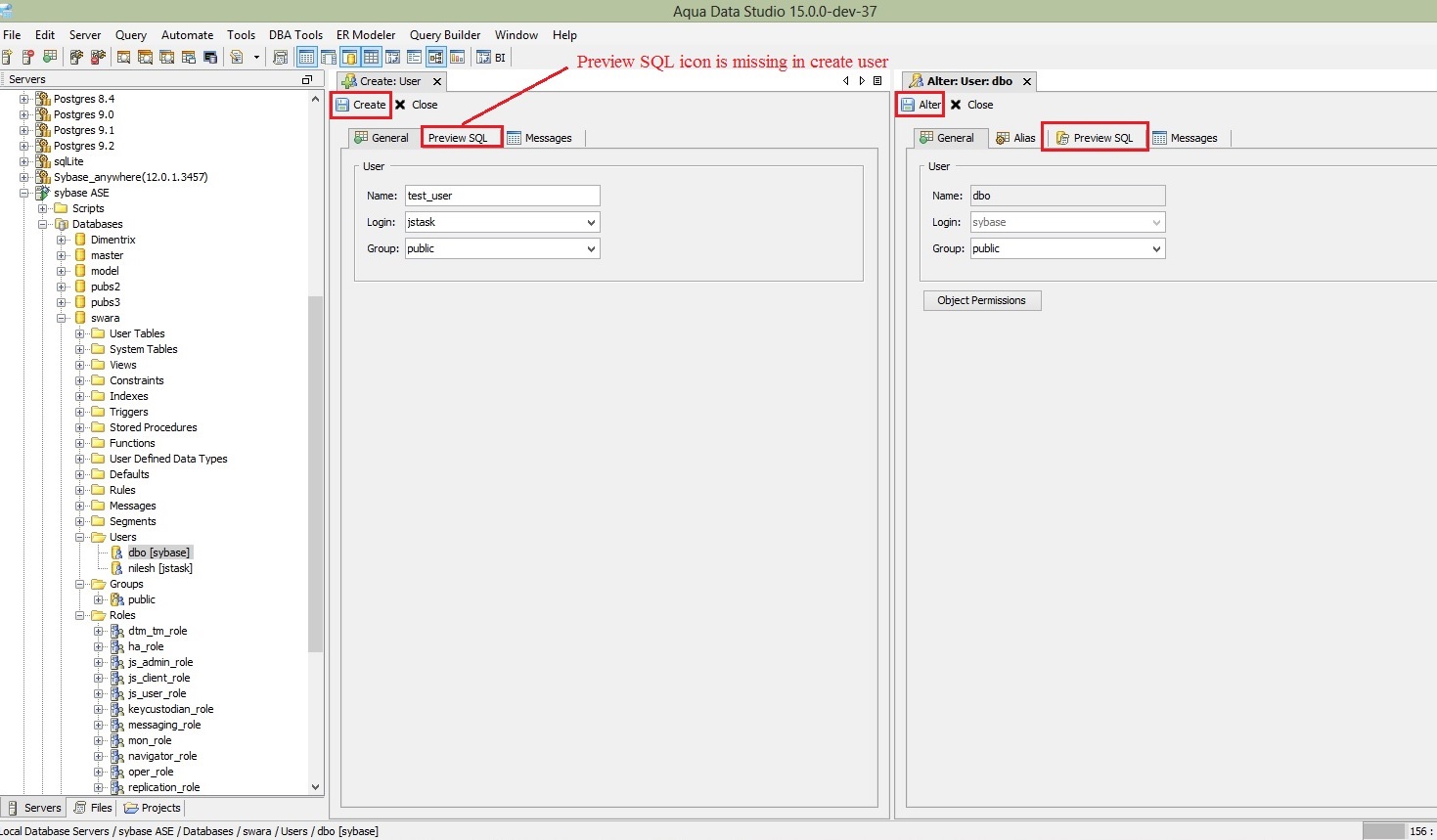Screen dimensions: 1437x840
Task: Switch to the Projects bottom tab
Action: click(152, 808)
